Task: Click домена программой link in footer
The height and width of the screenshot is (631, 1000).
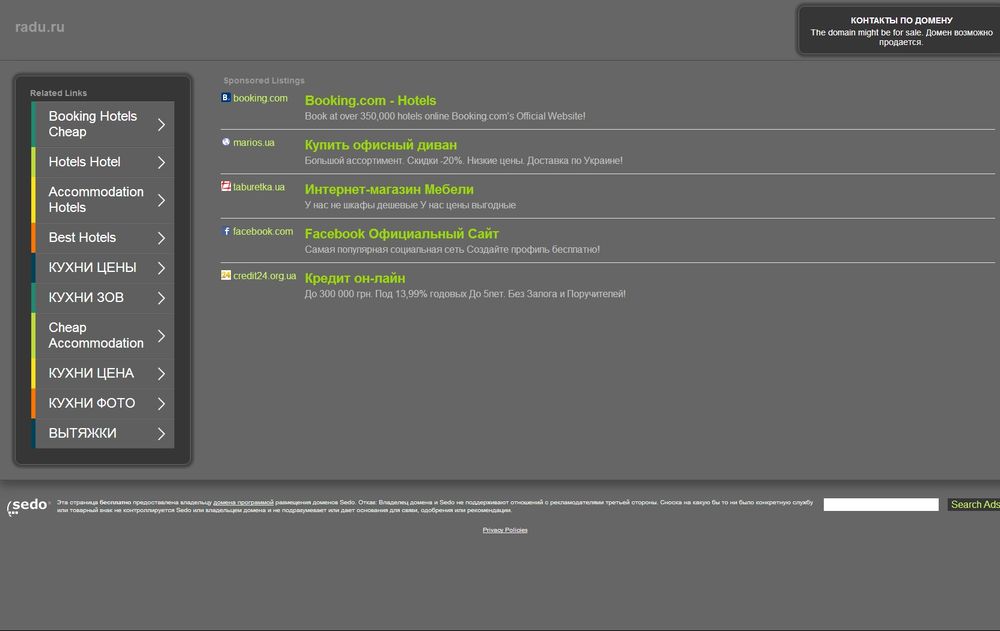Action: [x=243, y=503]
